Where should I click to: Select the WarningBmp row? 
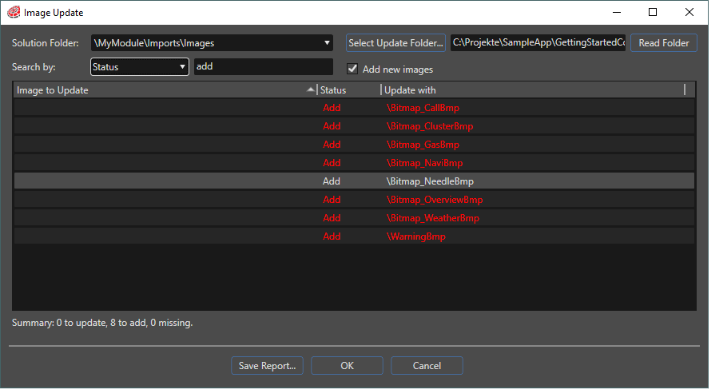354,236
